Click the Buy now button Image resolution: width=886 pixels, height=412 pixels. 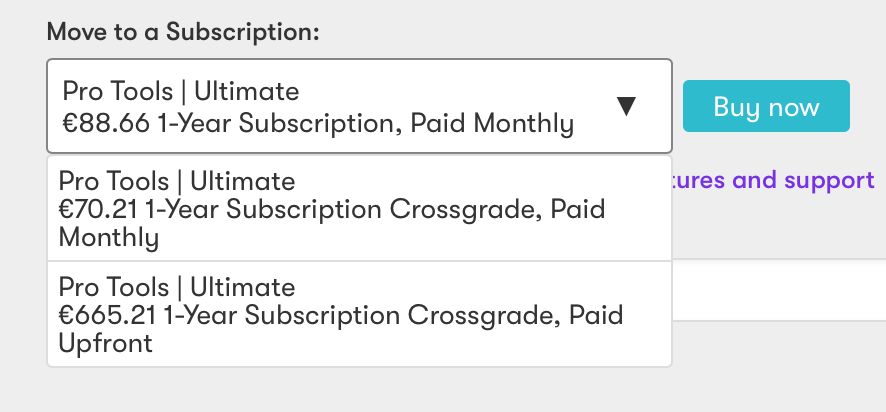pyautogui.click(x=766, y=107)
